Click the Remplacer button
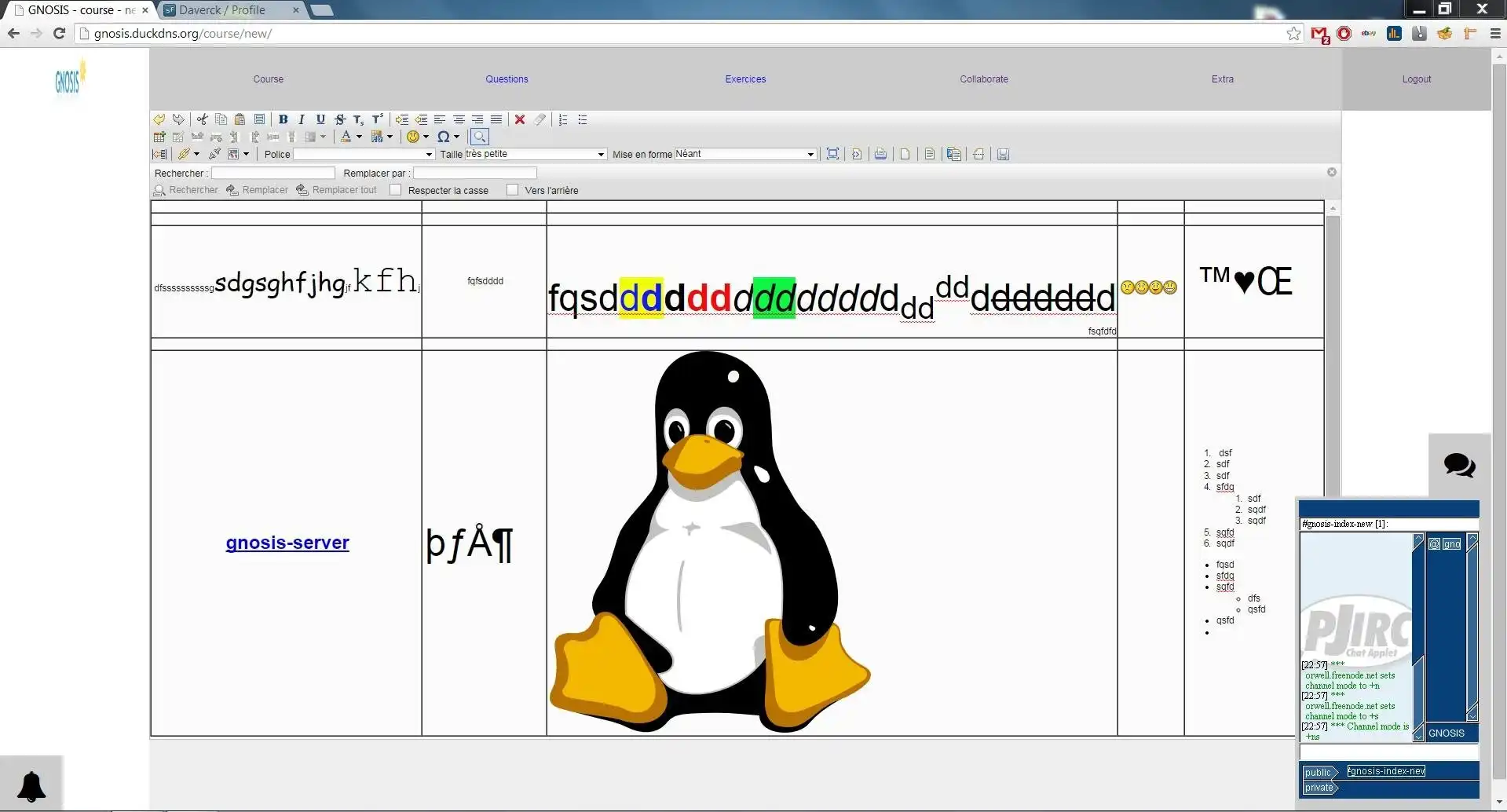The height and width of the screenshot is (812, 1507). click(x=258, y=190)
